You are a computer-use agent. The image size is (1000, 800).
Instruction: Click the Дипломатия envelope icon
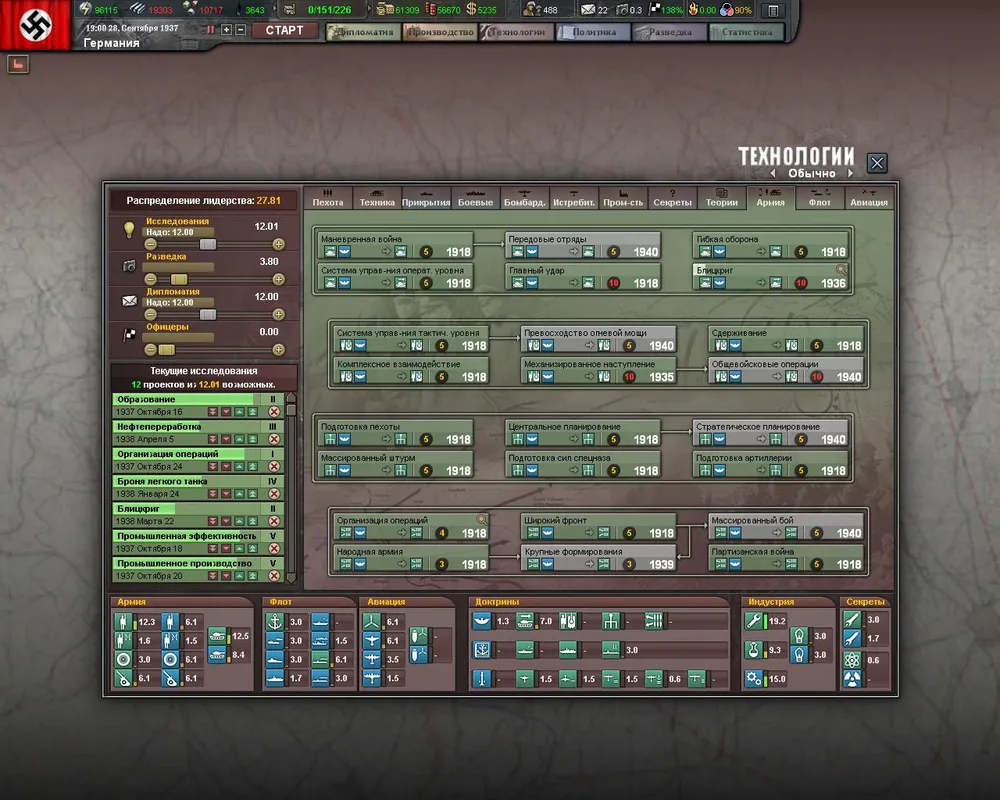129,300
